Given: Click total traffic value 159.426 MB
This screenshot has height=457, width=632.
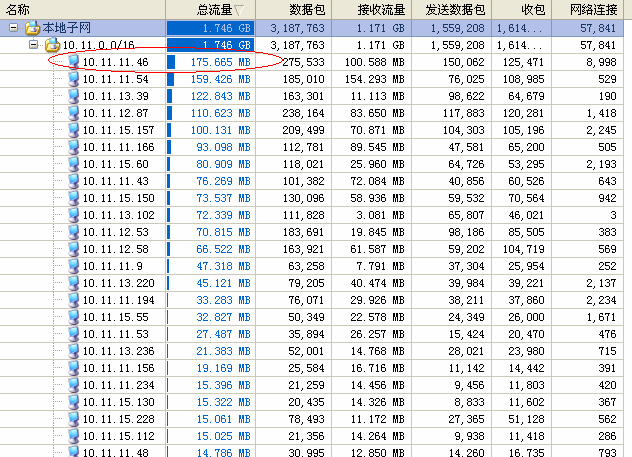Looking at the screenshot, I should click(220, 79).
